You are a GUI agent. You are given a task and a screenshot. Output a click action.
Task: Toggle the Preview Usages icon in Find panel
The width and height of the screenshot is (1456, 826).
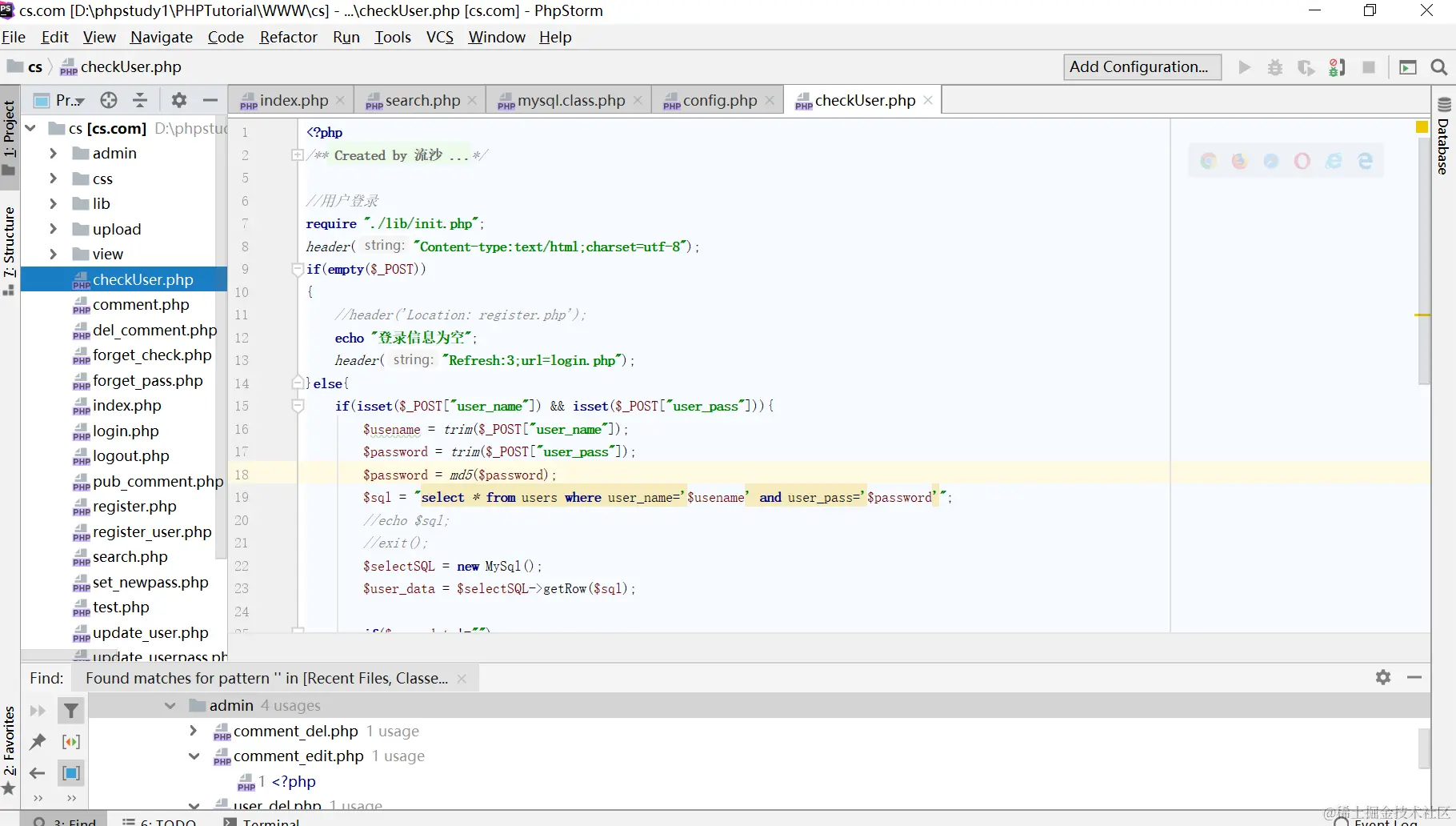pyautogui.click(x=71, y=773)
